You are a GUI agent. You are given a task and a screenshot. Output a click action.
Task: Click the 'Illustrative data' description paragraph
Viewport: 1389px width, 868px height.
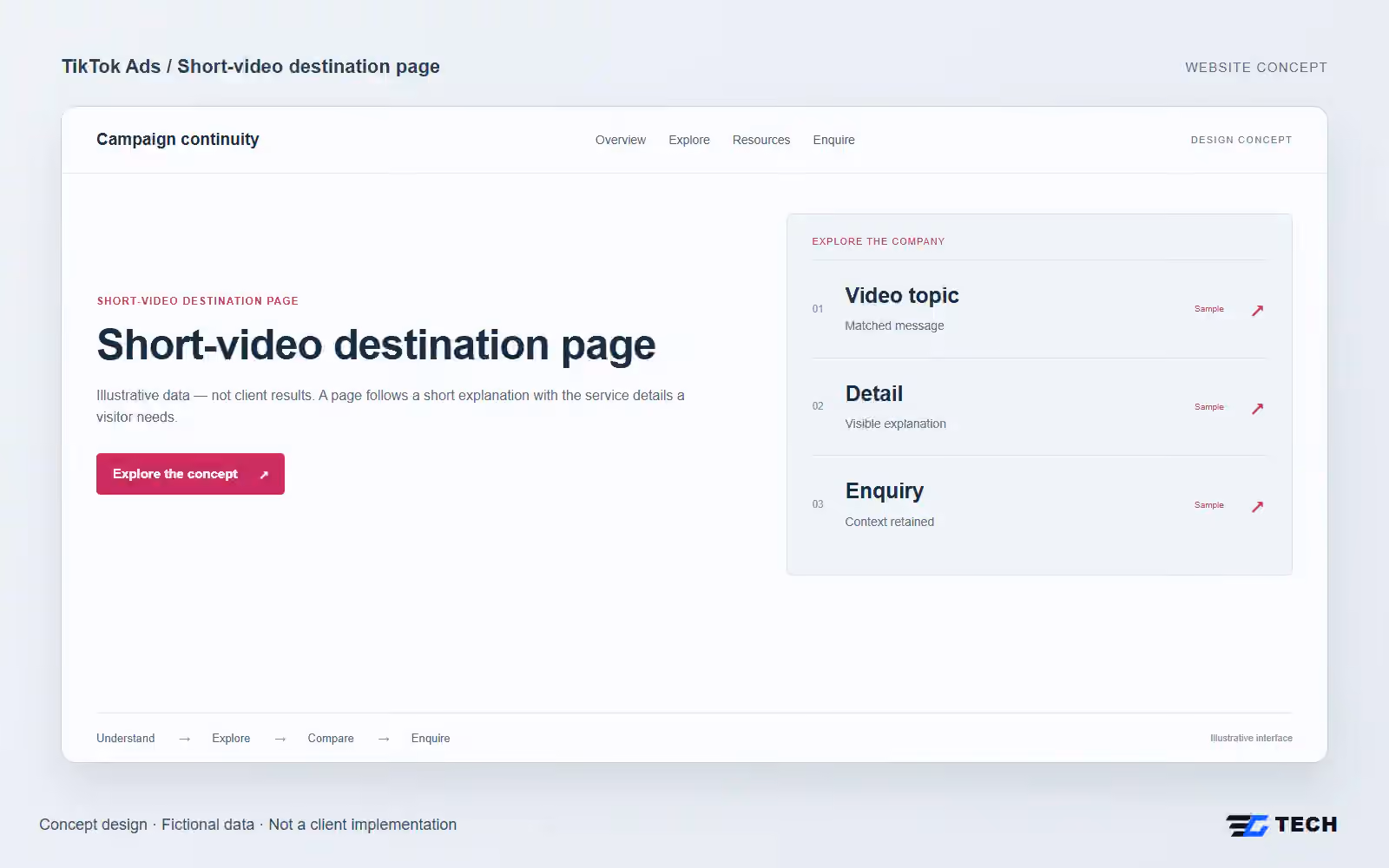click(x=391, y=406)
